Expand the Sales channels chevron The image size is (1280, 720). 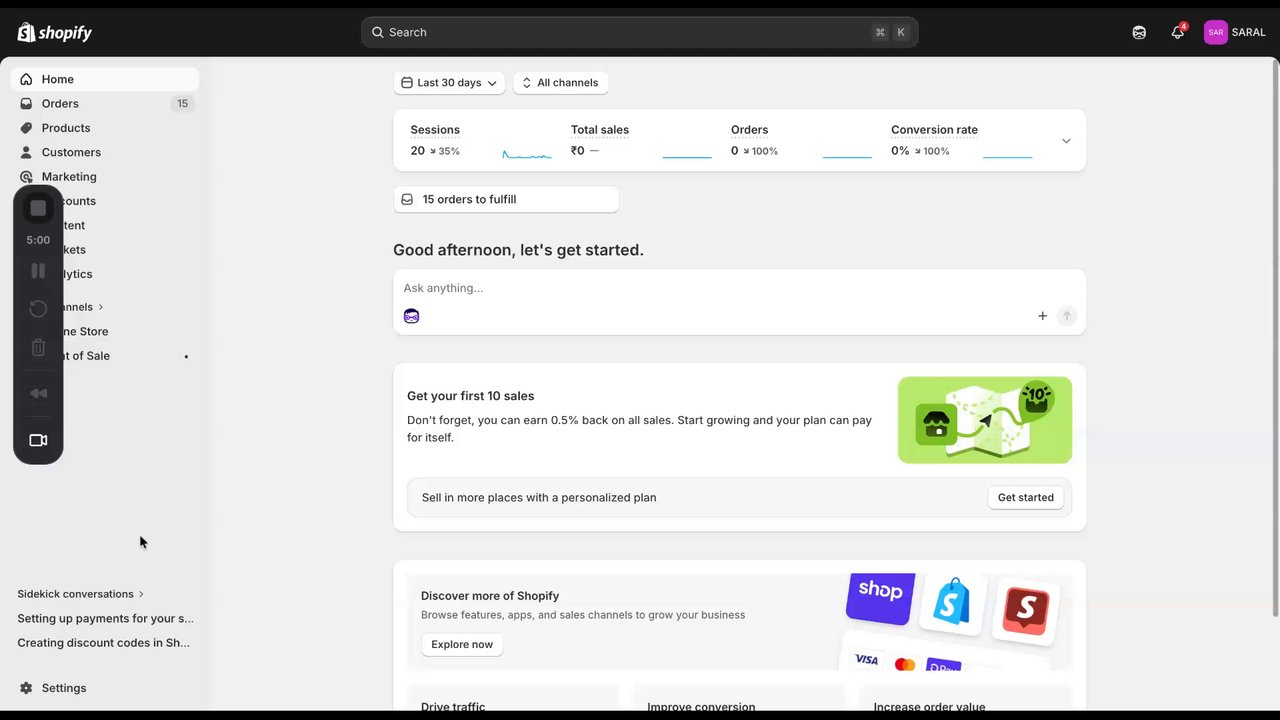[x=100, y=307]
